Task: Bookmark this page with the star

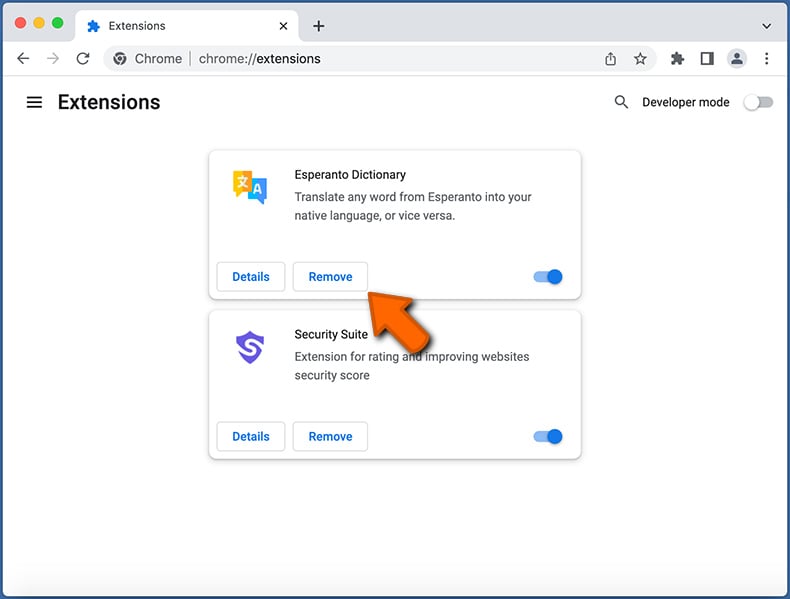Action: [x=640, y=58]
